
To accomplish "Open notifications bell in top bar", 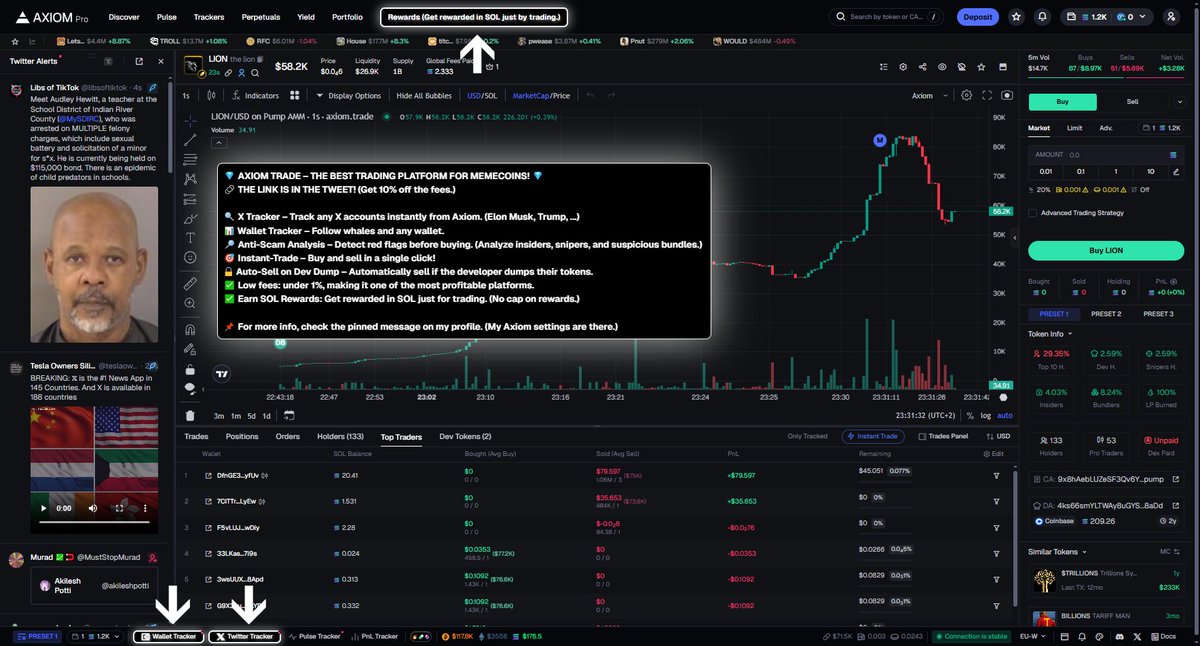I will pos(1043,17).
